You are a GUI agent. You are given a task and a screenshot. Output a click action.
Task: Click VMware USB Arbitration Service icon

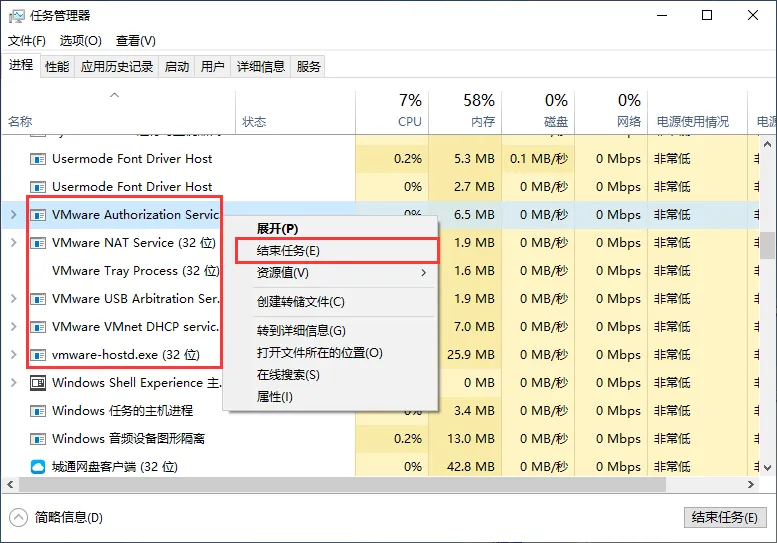[x=38, y=299]
